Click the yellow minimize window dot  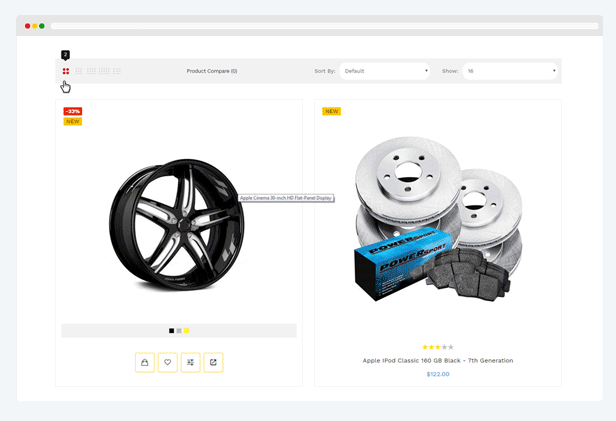35,26
